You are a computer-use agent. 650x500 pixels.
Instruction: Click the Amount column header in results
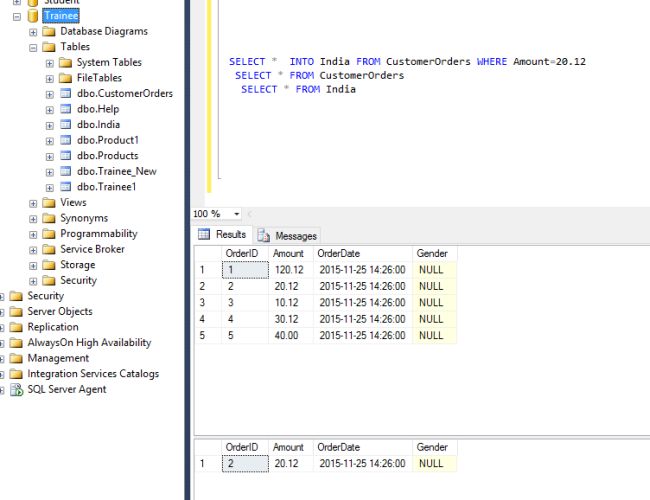coord(288,254)
